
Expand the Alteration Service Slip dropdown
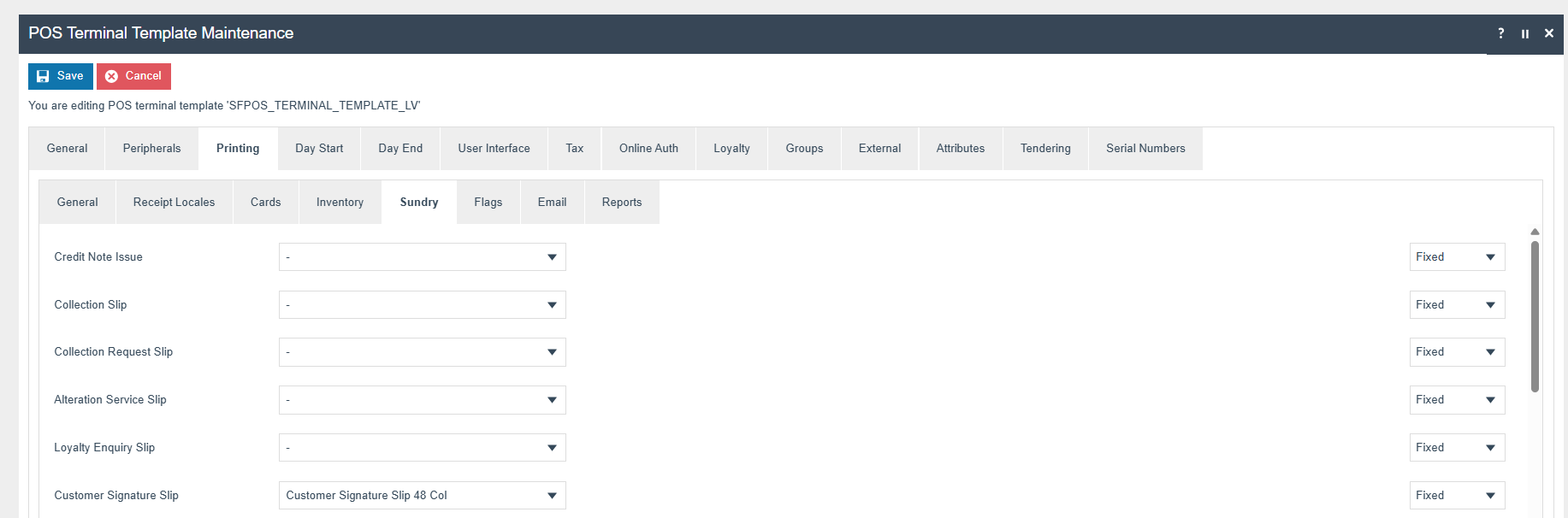click(422, 400)
